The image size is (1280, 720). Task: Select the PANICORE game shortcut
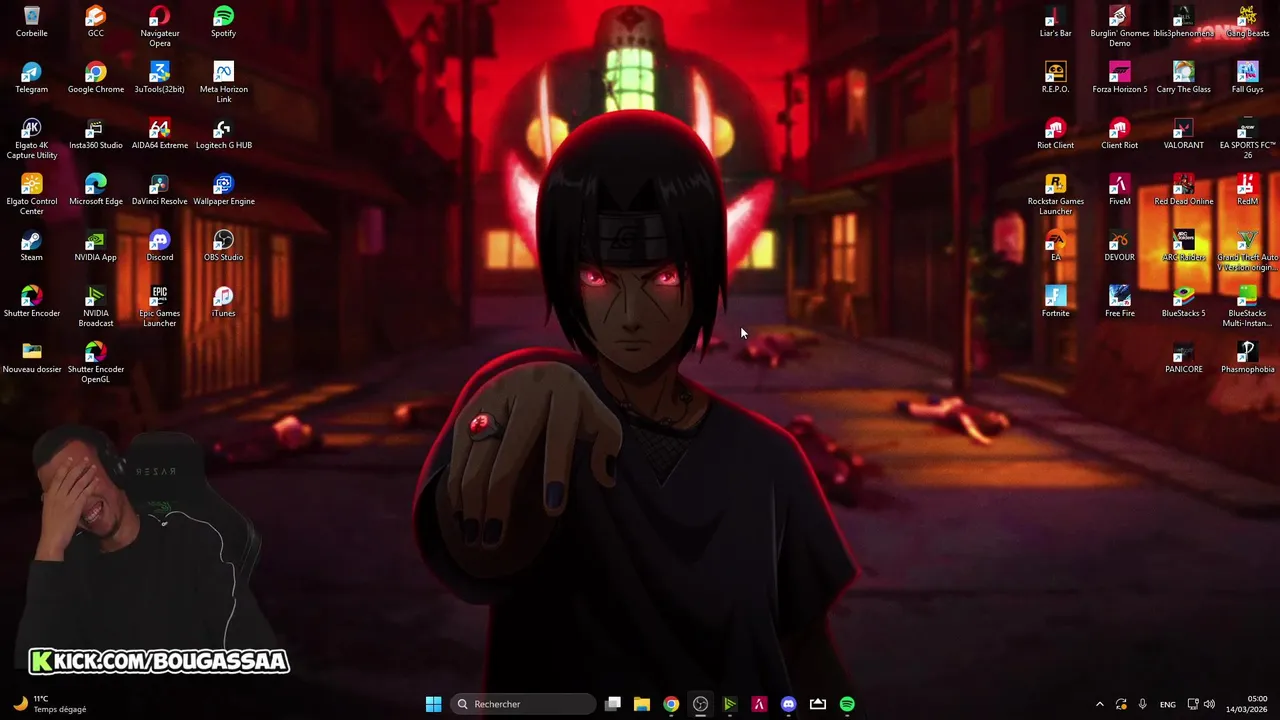click(x=1184, y=358)
